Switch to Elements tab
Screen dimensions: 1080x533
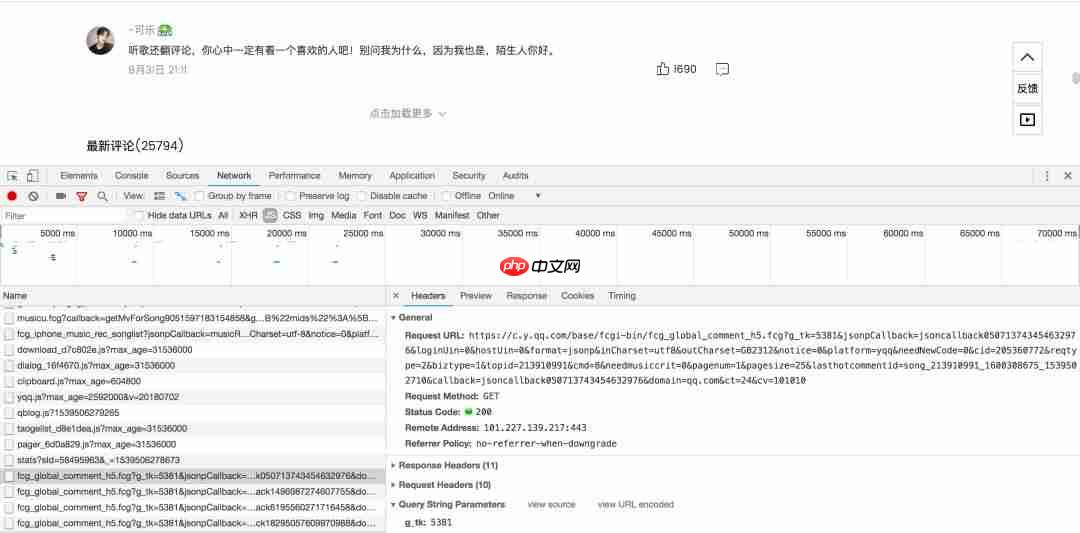(79, 176)
